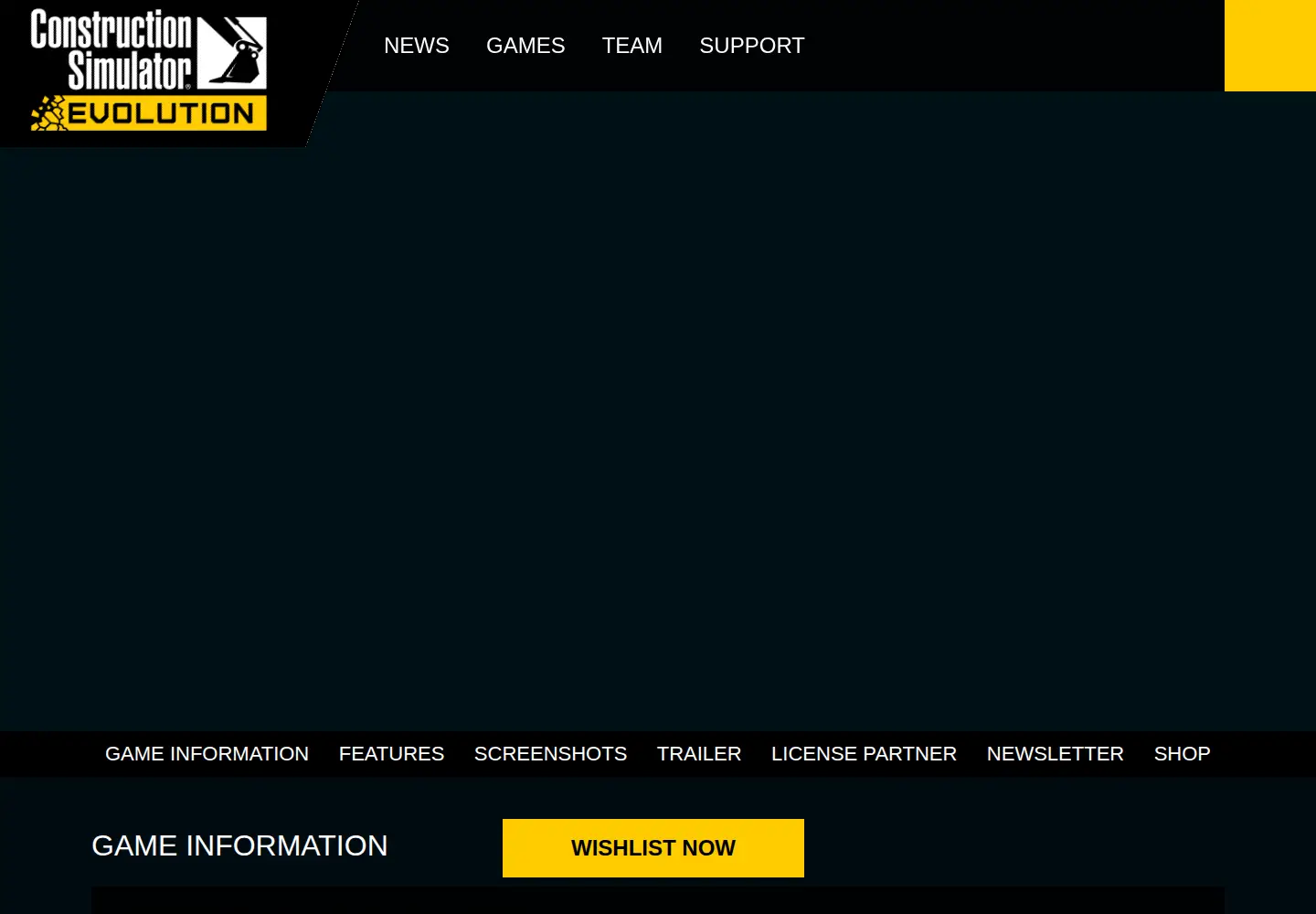1316x914 pixels.
Task: Go to the TEAM page
Action: 632,46
